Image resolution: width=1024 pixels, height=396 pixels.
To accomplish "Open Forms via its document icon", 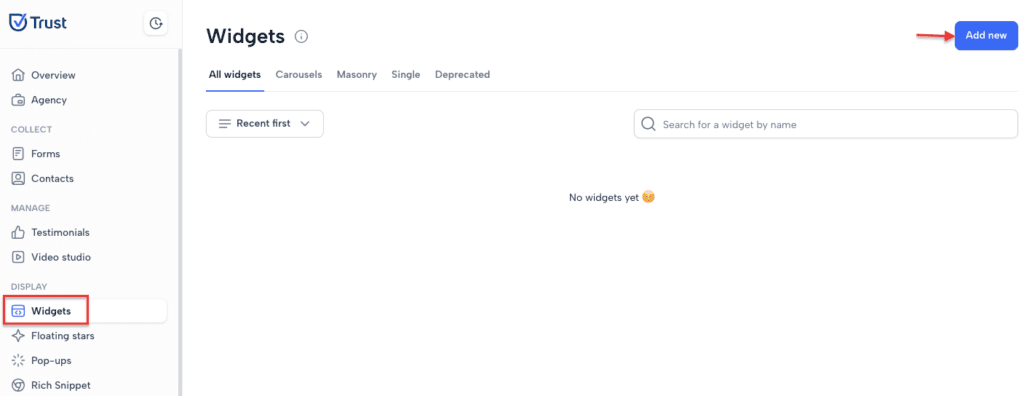I will (x=18, y=154).
